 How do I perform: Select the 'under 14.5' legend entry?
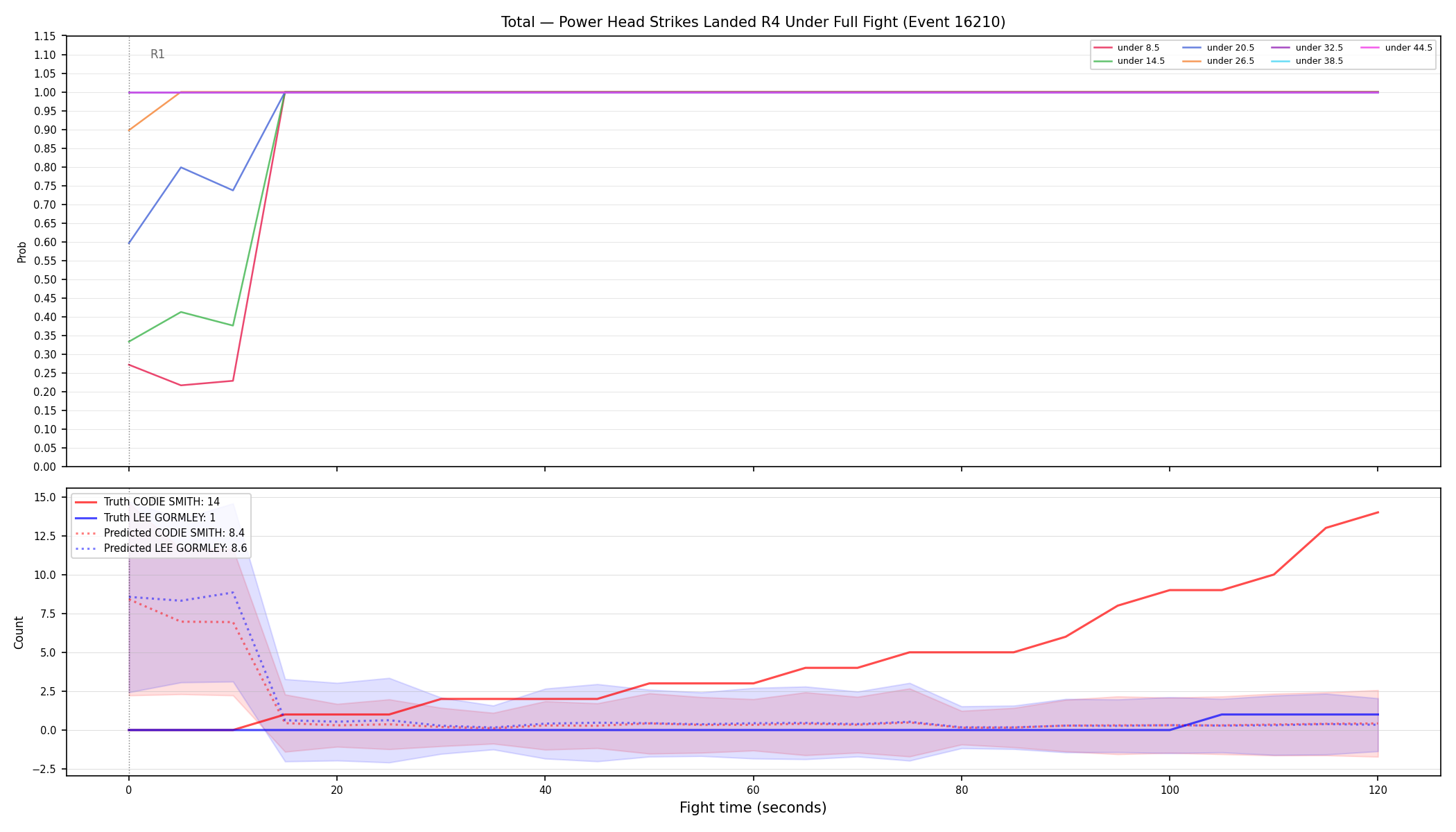pos(1129,61)
